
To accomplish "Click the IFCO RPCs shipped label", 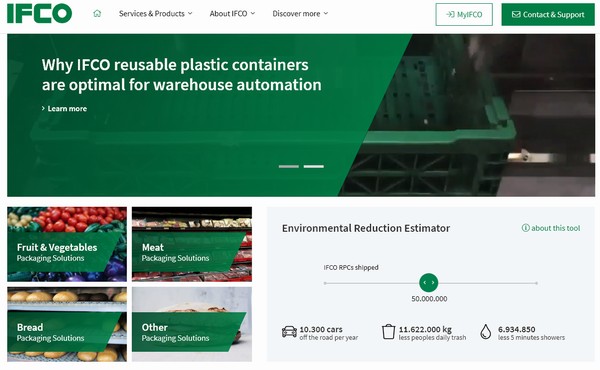I will pos(351,267).
